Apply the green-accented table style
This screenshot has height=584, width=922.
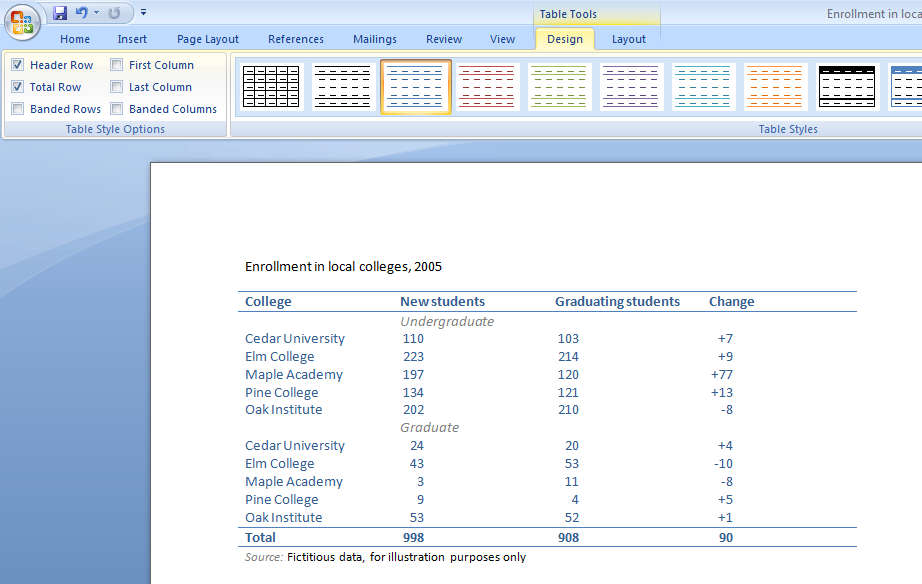click(x=559, y=87)
